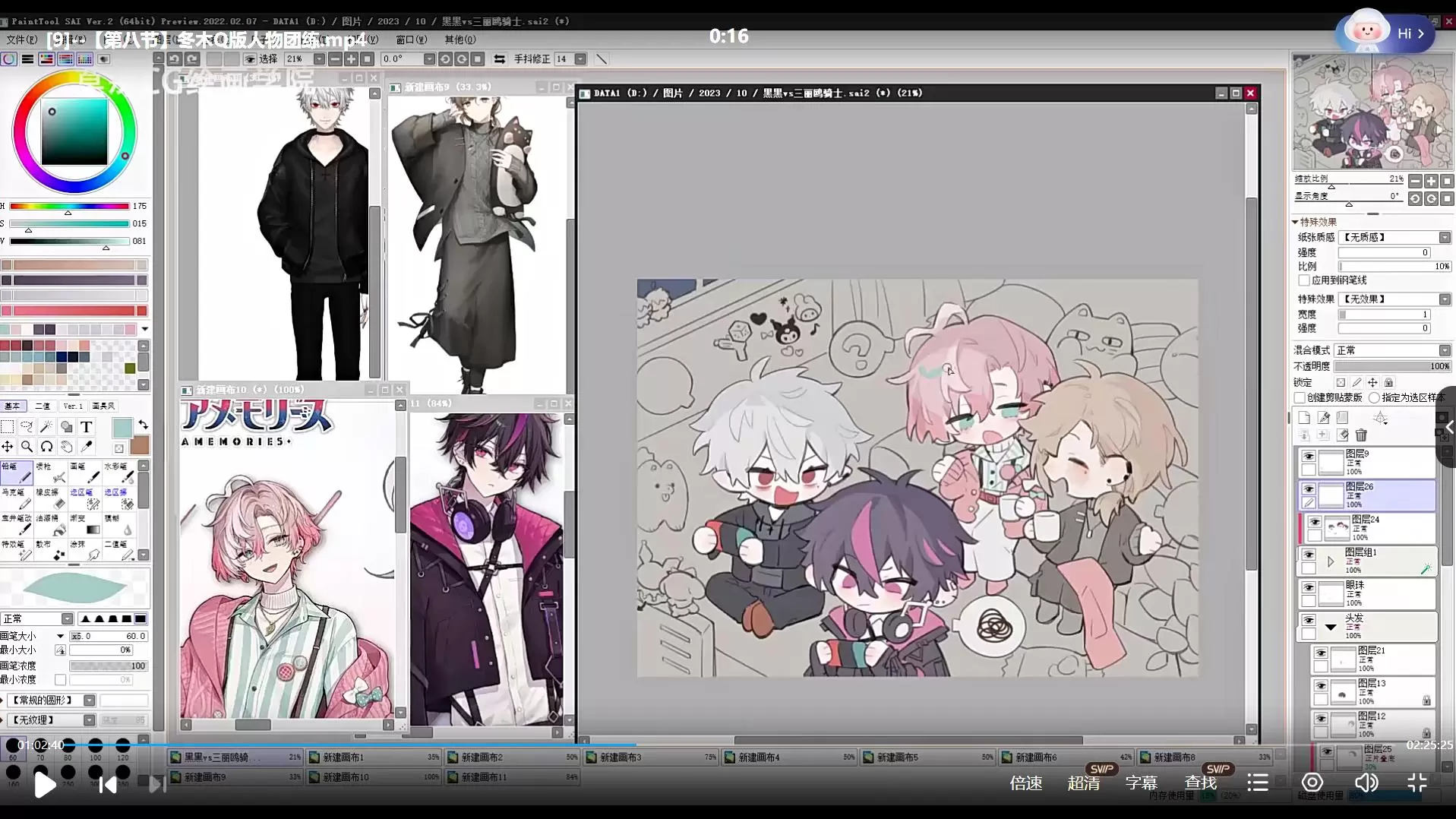Select 指定为选区样本 radio option

[1374, 397]
